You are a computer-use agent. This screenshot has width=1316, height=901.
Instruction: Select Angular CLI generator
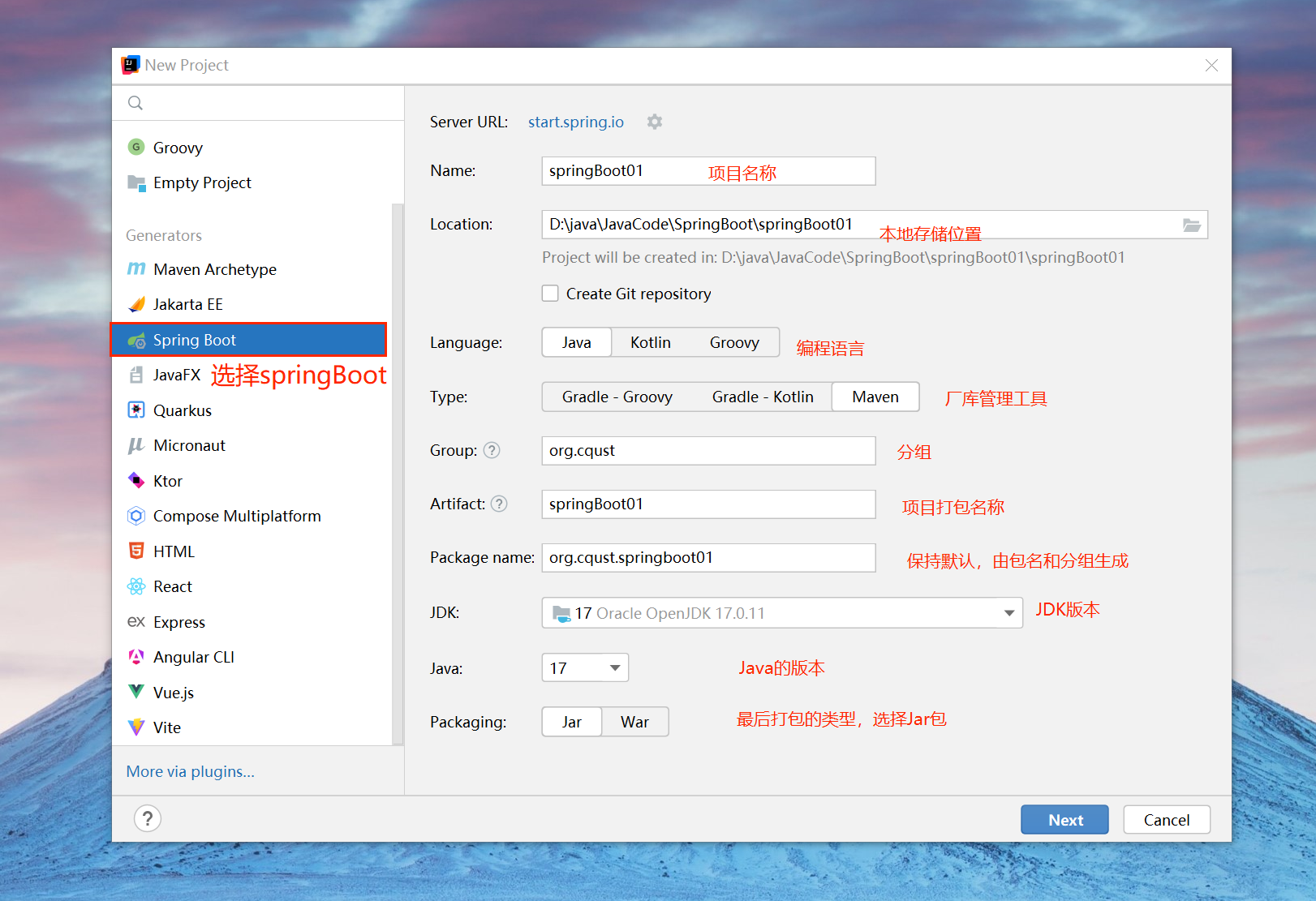[x=252, y=657]
